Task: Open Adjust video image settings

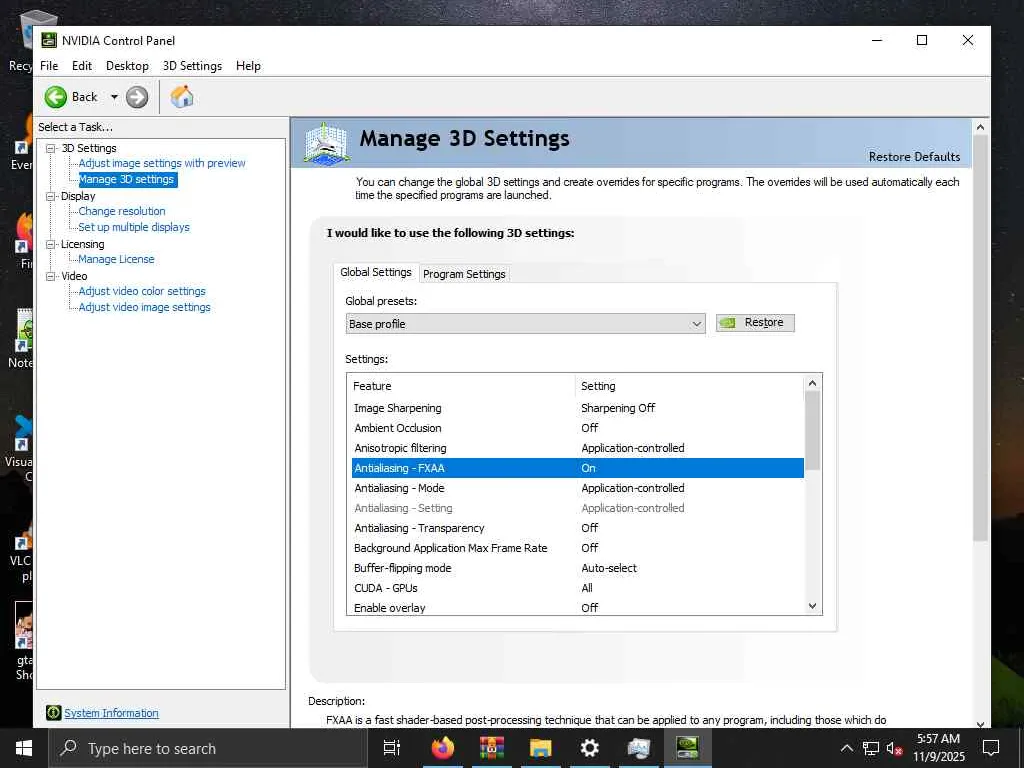Action: tap(144, 307)
